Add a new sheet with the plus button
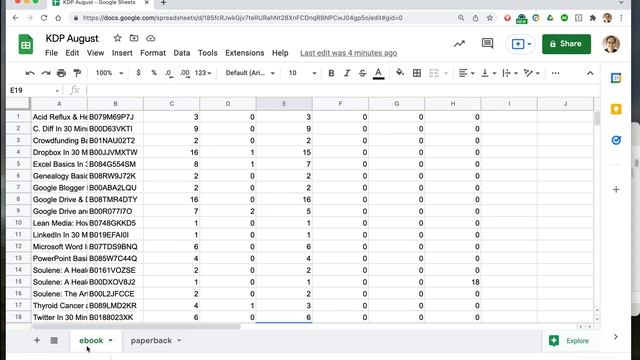This screenshot has height=360, width=640. click(37, 340)
